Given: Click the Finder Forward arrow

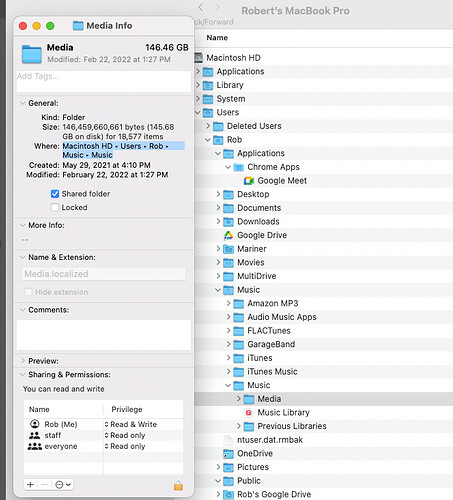Looking at the screenshot, I should pyautogui.click(x=217, y=7).
